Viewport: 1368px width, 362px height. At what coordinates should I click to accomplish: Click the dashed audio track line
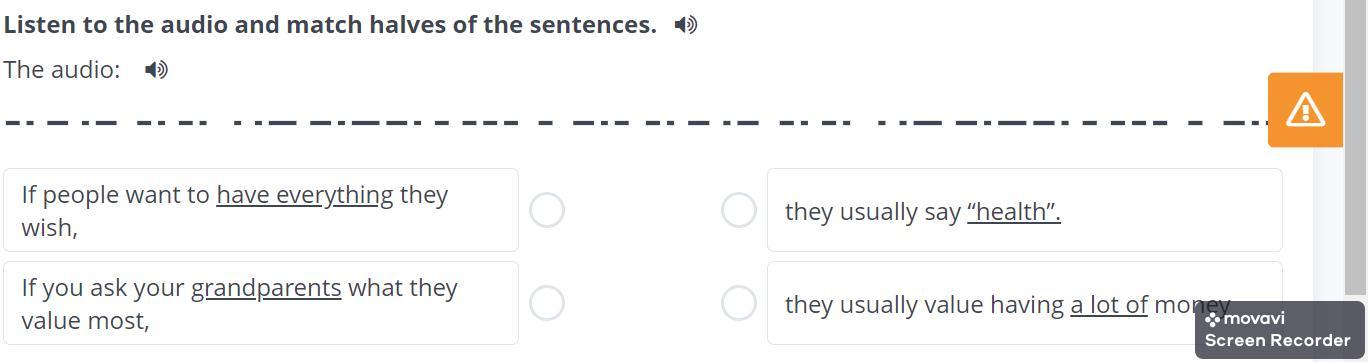tap(636, 123)
